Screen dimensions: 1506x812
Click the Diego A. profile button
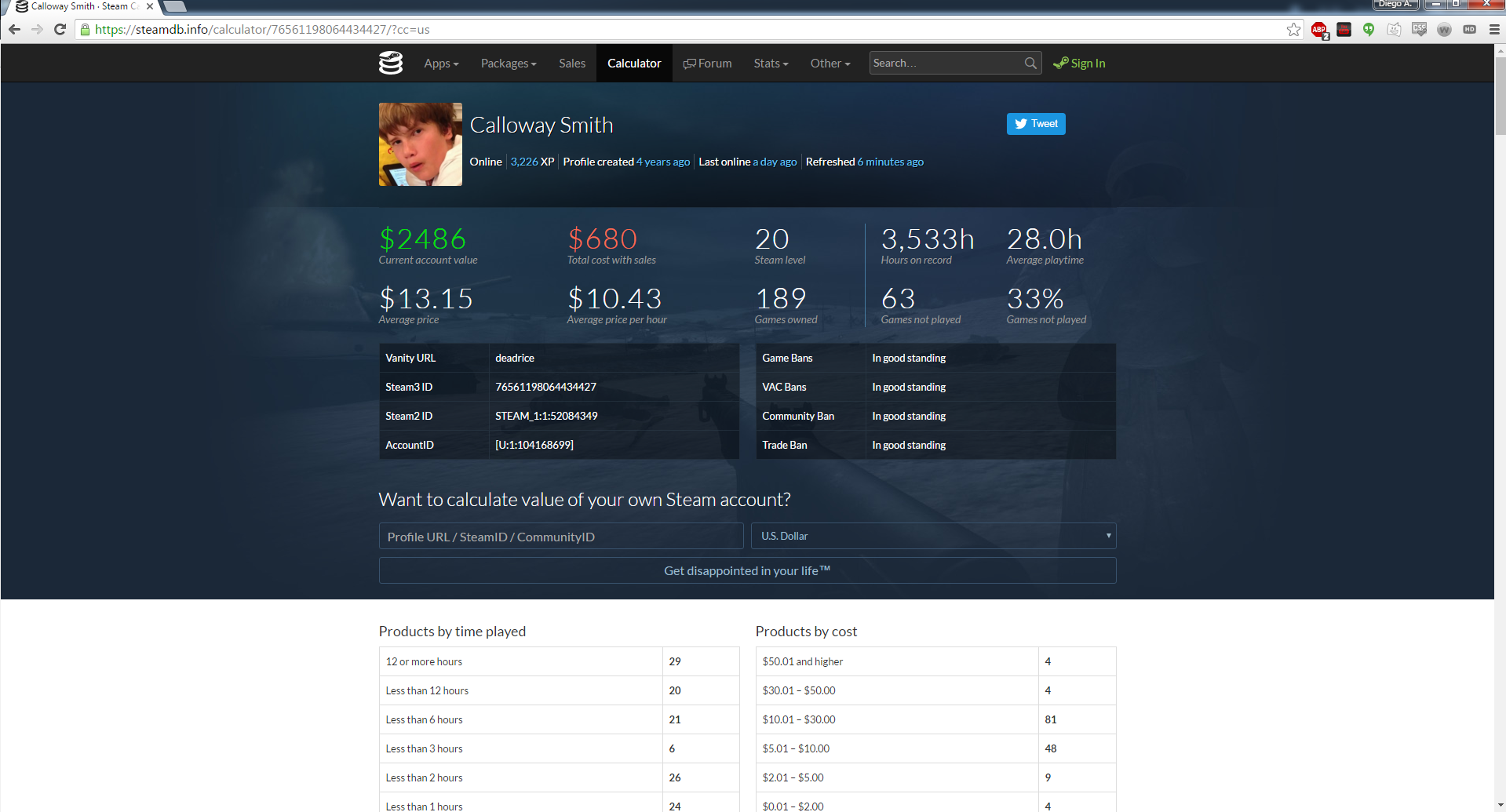click(x=1395, y=5)
